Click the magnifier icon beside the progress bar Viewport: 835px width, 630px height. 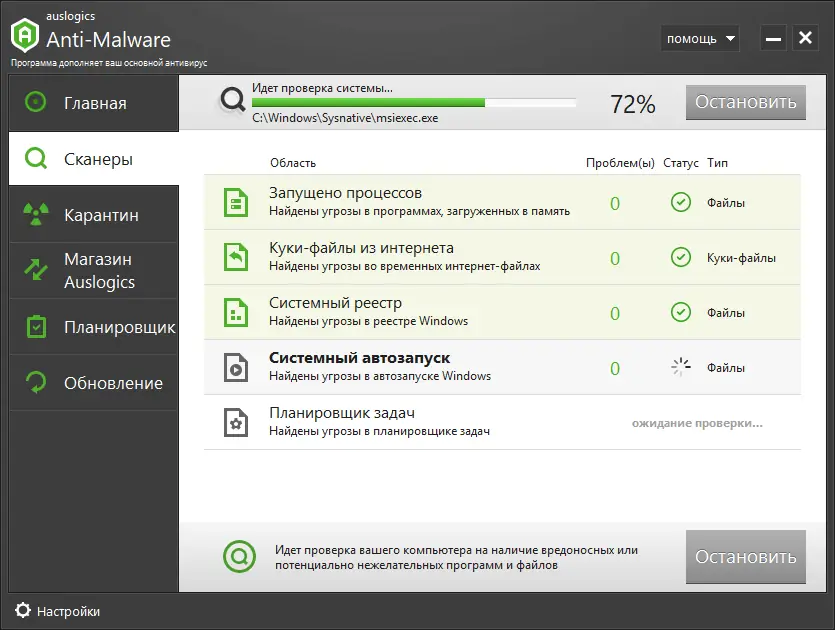click(233, 101)
